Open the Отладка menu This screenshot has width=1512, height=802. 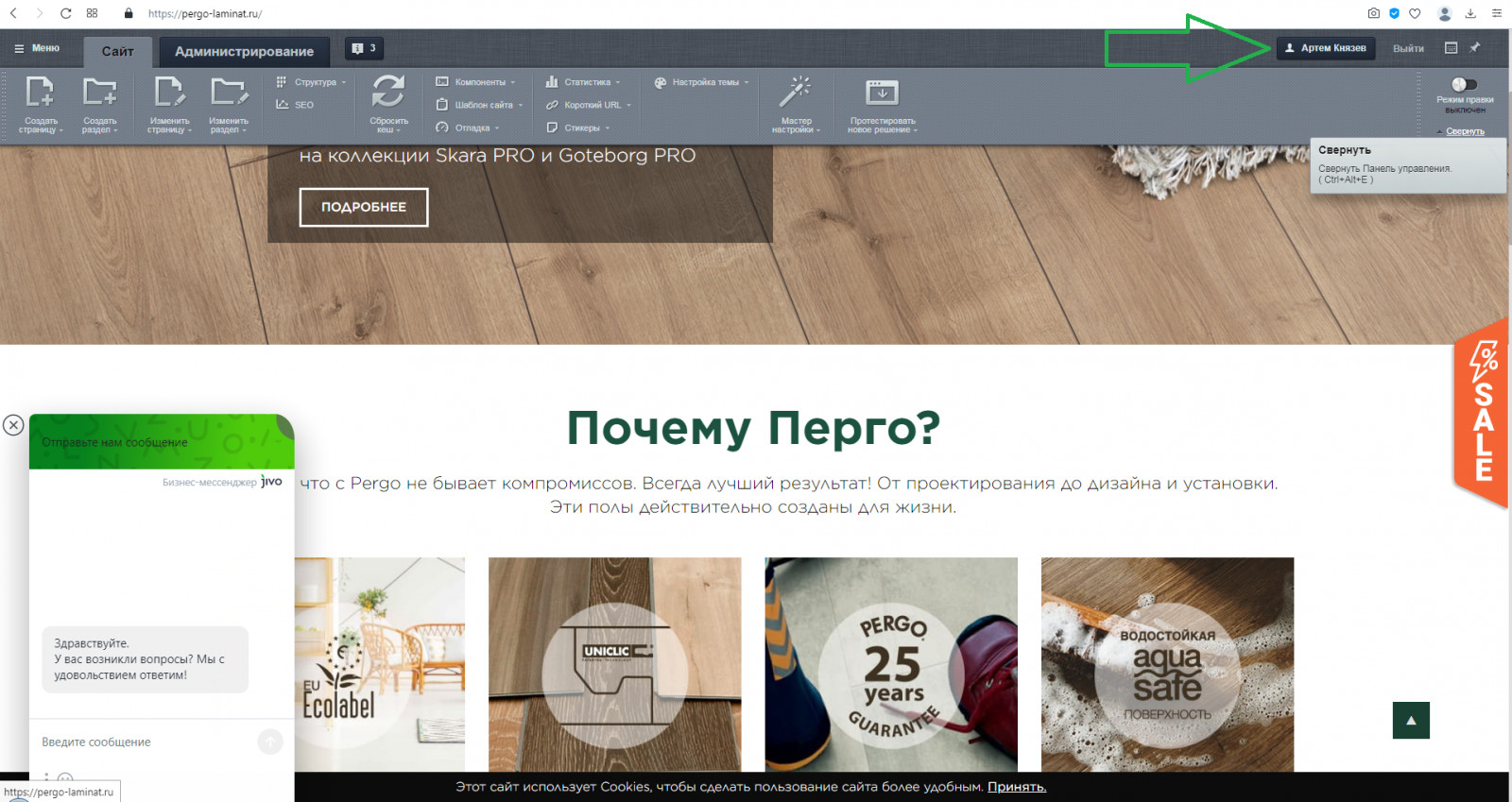pos(468,128)
